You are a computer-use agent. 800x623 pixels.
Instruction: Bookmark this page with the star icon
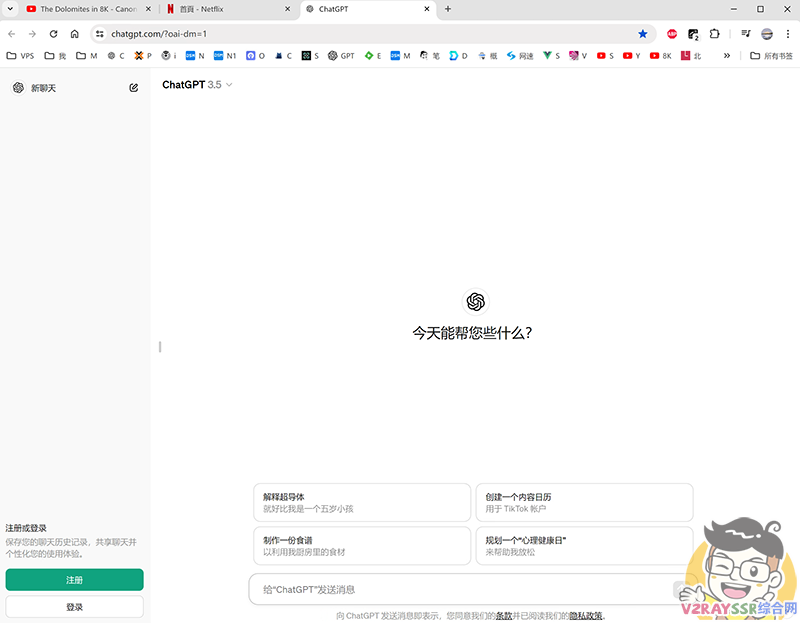[642, 33]
